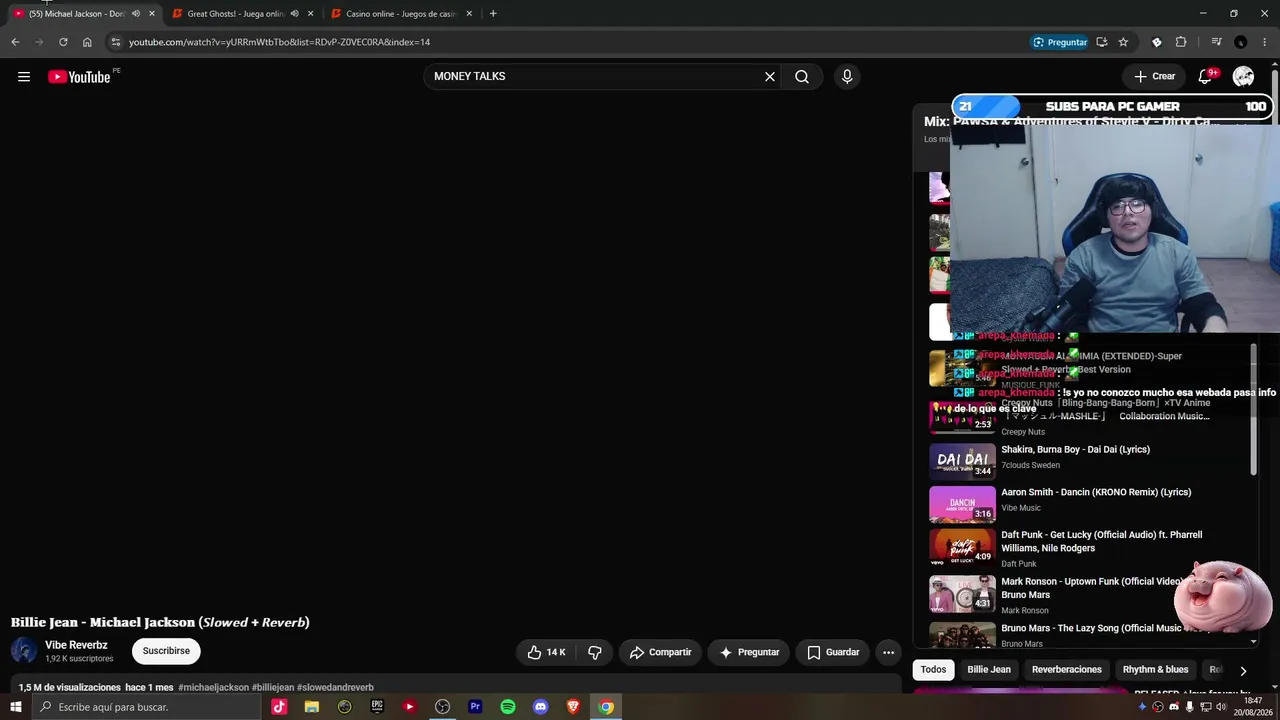1280x720 pixels.
Task: Open TikTok from the taskbar
Action: tap(279, 707)
